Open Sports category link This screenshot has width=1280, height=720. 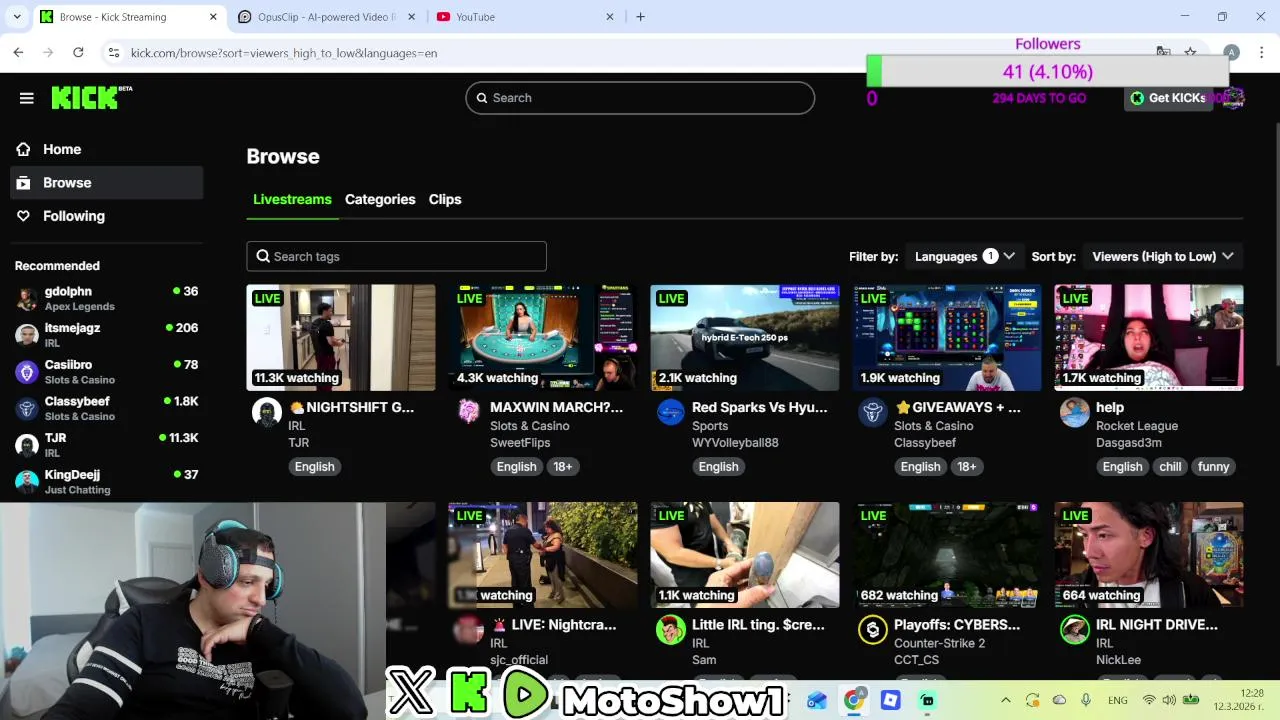click(710, 426)
